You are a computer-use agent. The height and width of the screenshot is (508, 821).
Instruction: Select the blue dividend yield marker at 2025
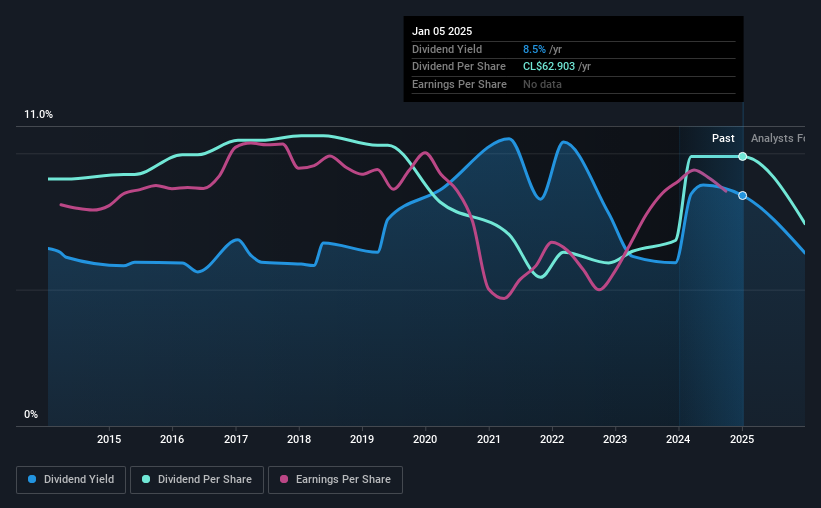point(742,195)
